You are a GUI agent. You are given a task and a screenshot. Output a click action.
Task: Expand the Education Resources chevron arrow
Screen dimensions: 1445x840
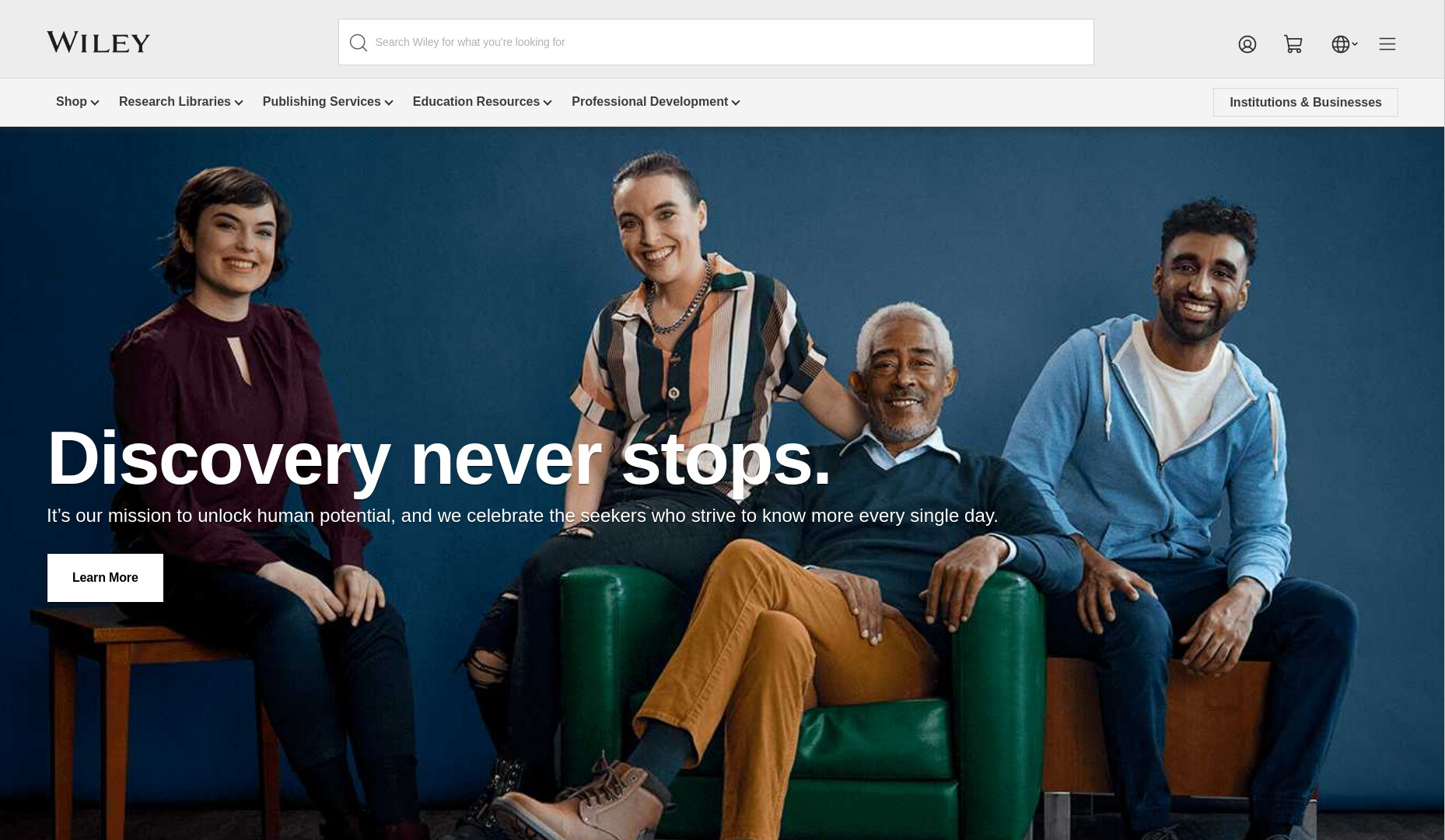(548, 103)
